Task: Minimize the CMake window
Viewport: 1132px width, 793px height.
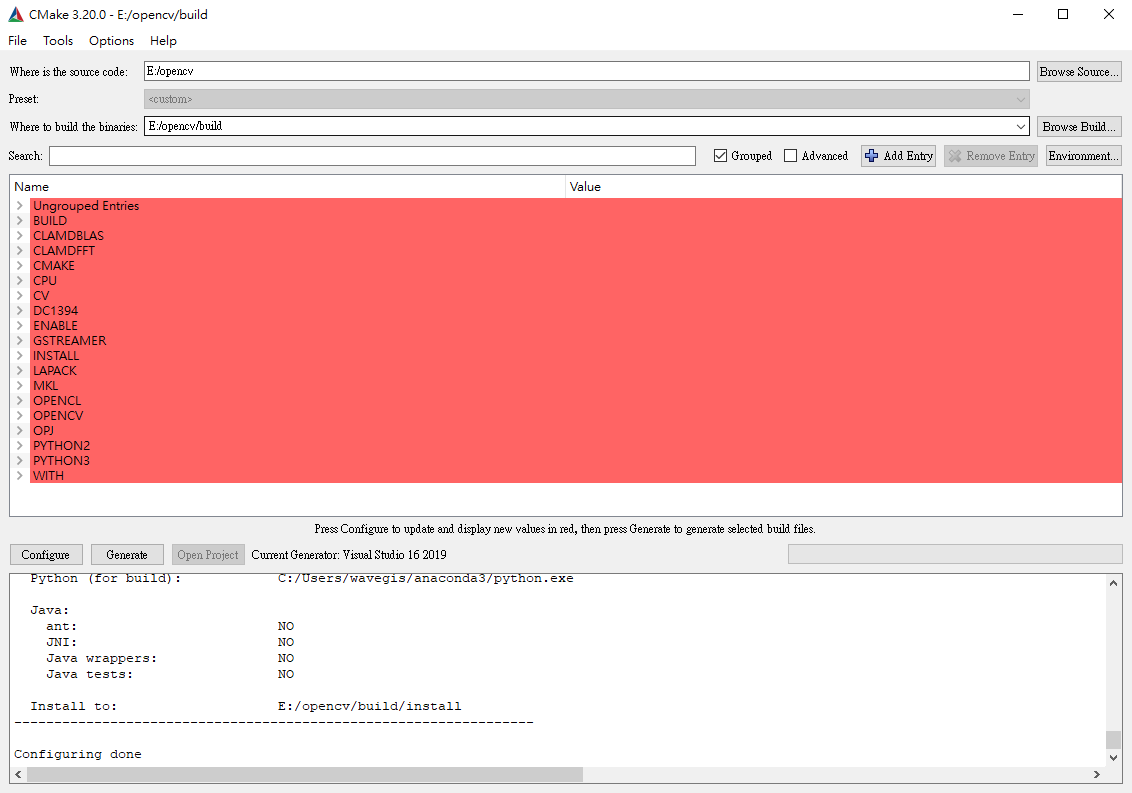Action: tap(1018, 14)
